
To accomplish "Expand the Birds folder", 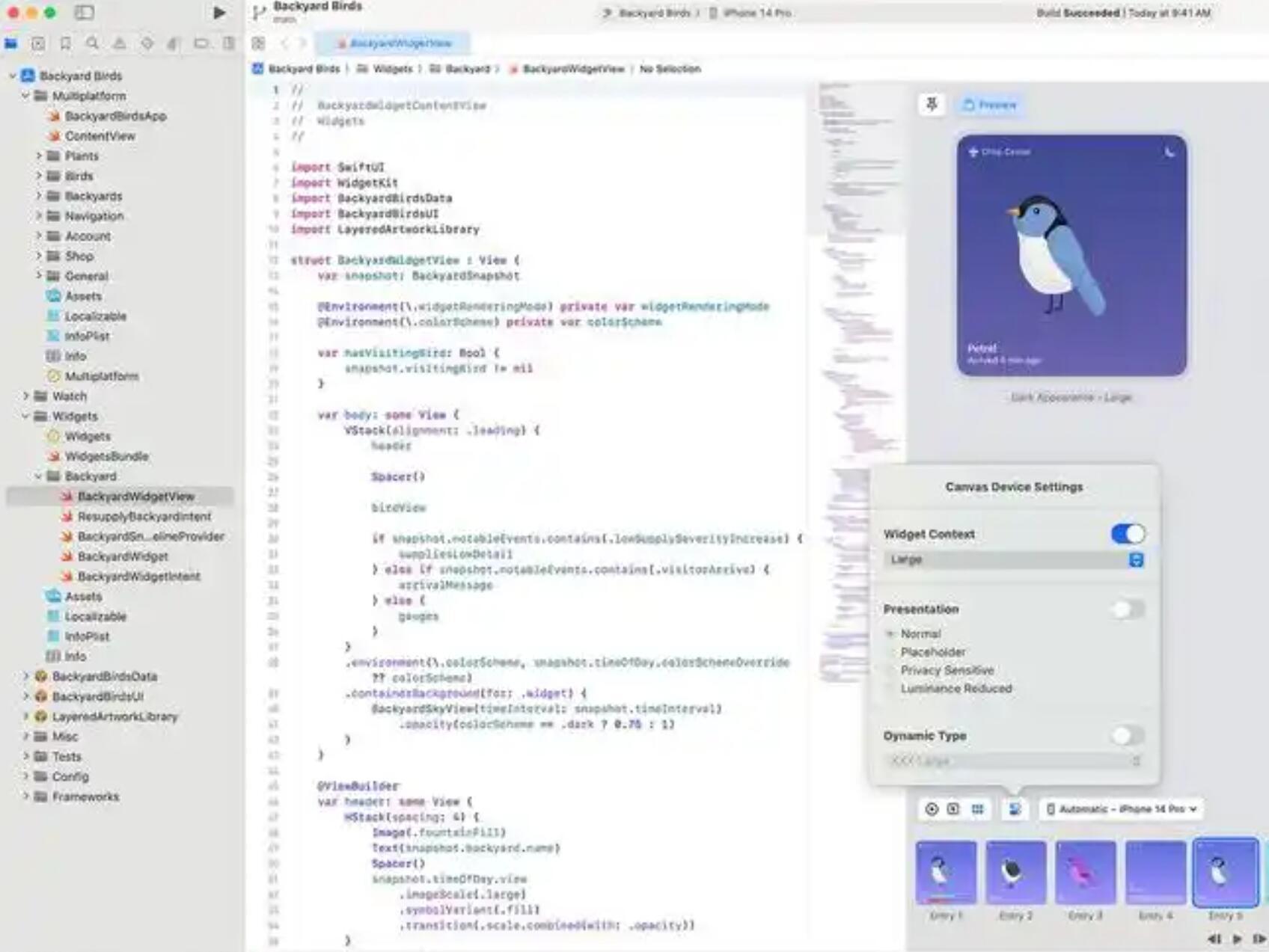I will [39, 176].
